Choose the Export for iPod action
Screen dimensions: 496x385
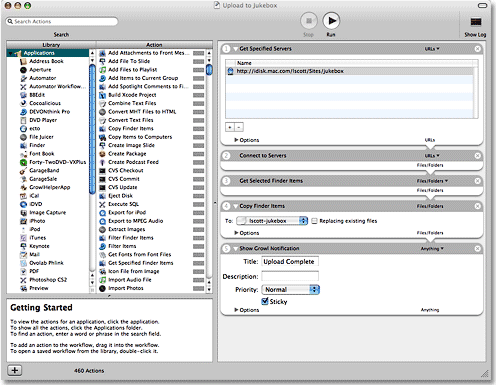[x=127, y=212]
